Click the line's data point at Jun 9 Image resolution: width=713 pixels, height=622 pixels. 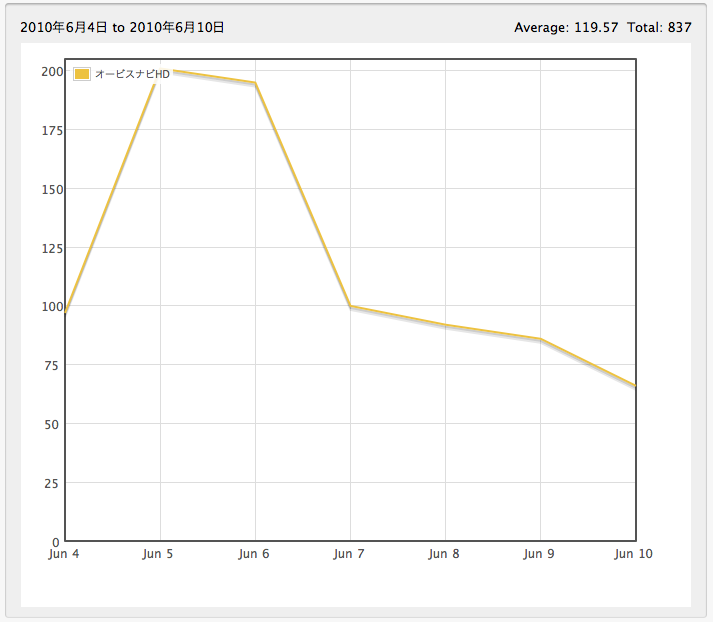tap(540, 339)
